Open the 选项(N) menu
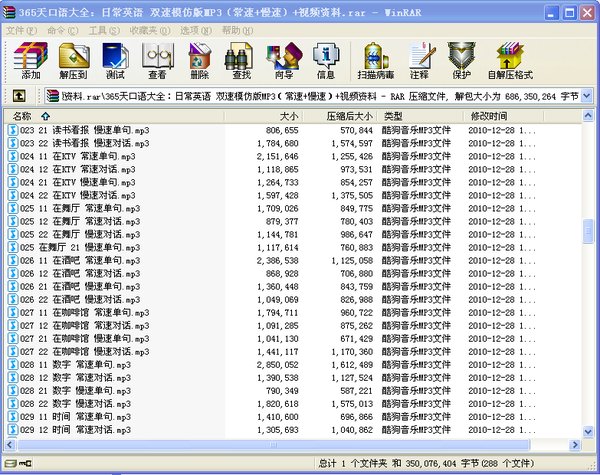 pyautogui.click(x=196, y=30)
